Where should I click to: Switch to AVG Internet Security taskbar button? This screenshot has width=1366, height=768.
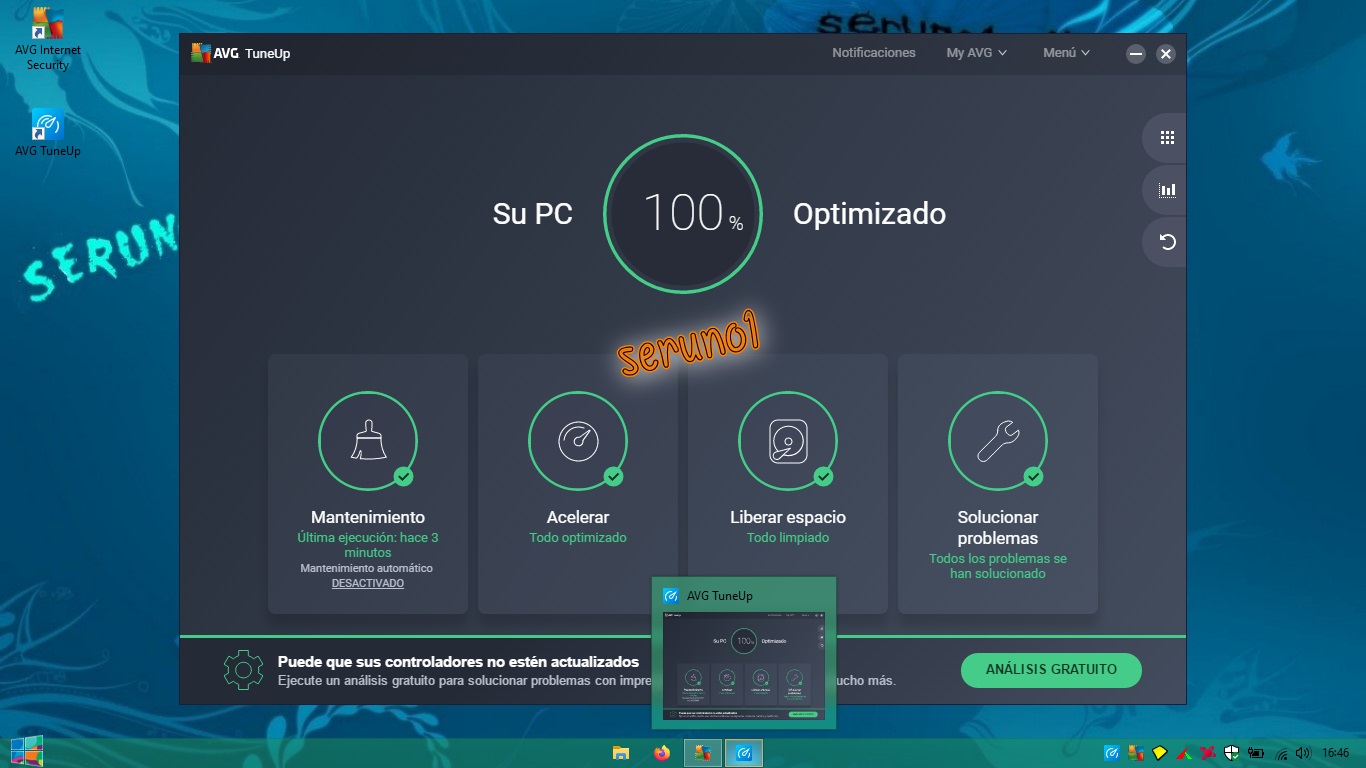point(703,753)
